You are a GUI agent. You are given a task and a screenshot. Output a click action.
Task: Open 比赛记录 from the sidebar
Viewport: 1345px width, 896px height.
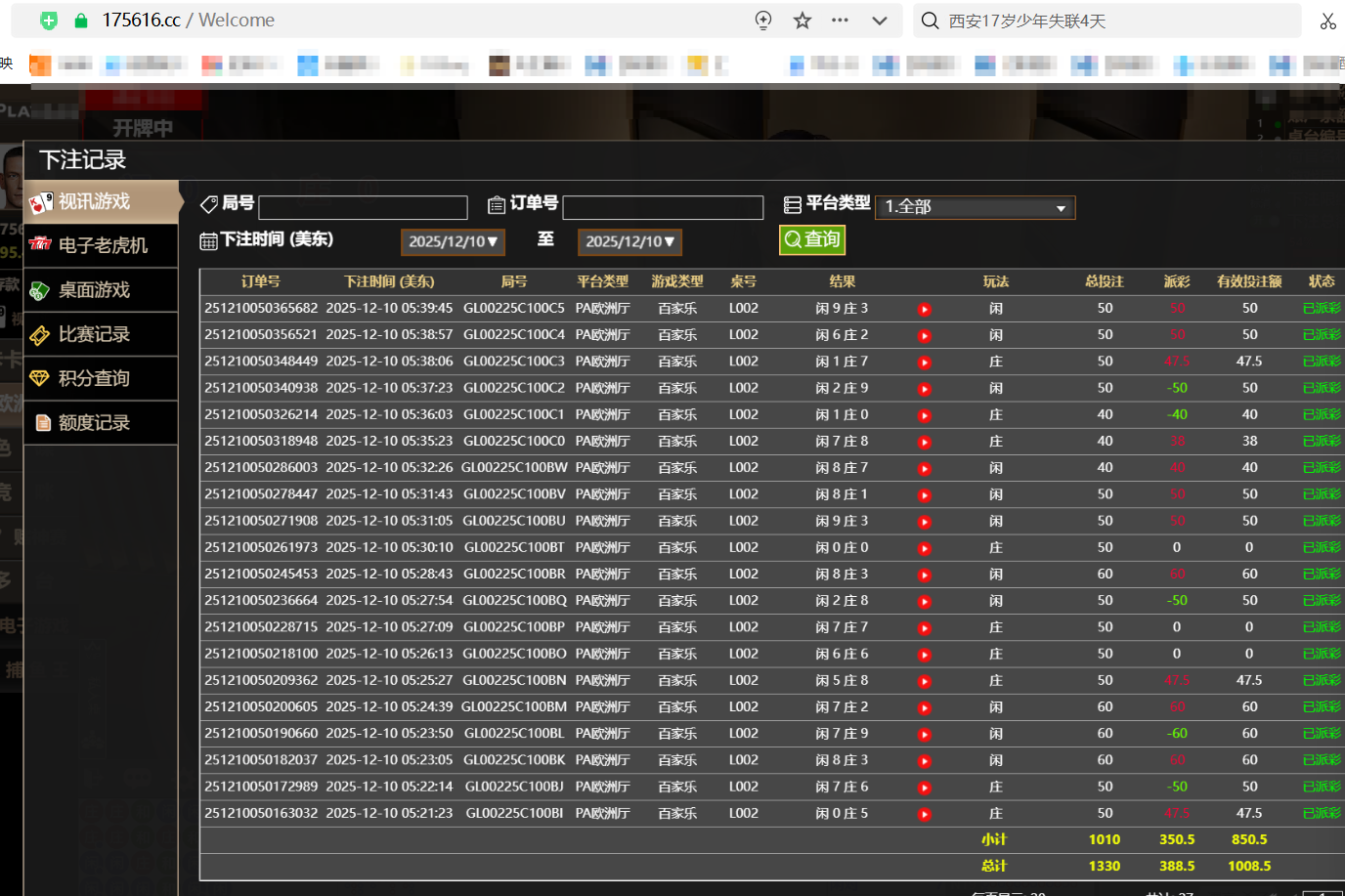[x=101, y=334]
